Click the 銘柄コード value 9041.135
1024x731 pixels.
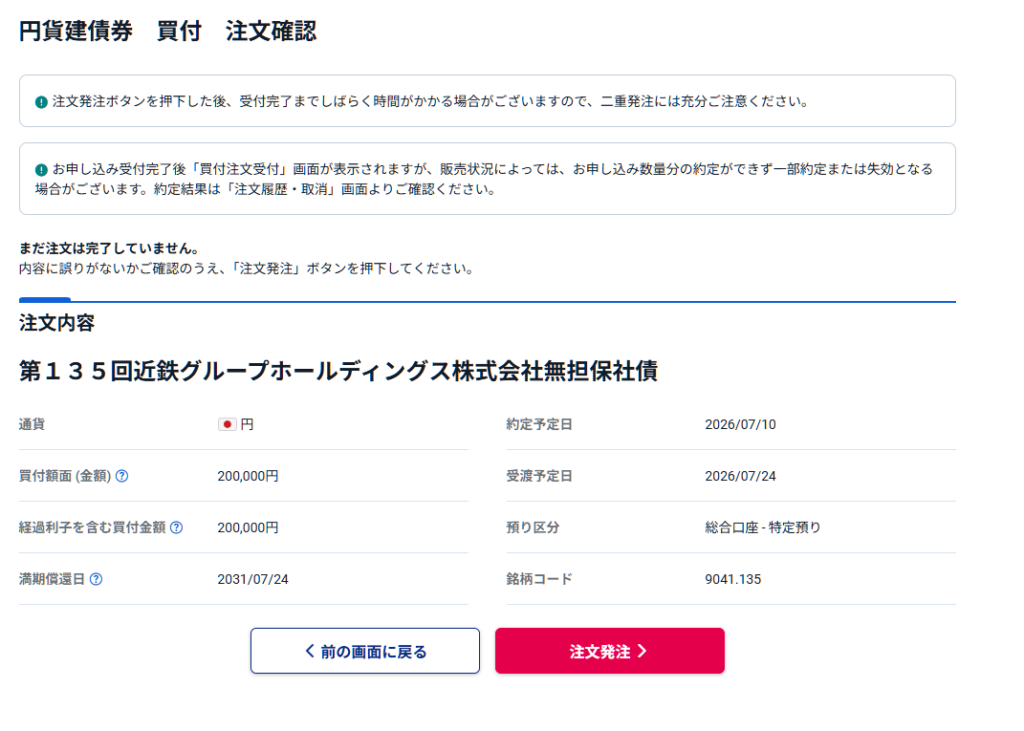(x=733, y=579)
